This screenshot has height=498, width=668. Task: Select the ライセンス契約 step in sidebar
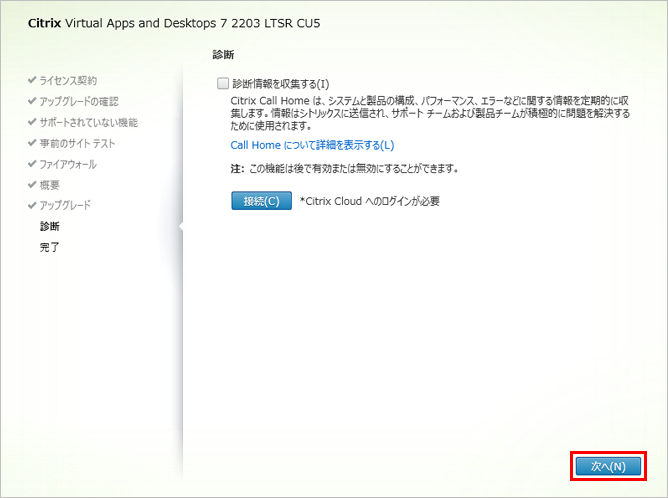68,80
